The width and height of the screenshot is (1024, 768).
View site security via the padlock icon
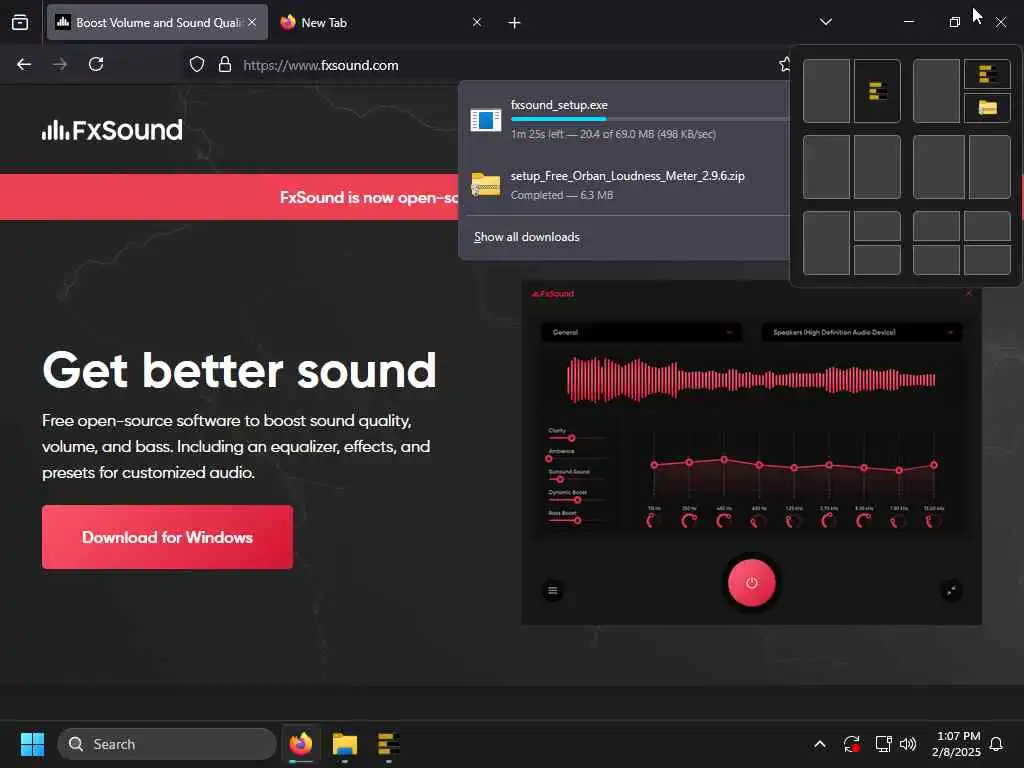[225, 65]
